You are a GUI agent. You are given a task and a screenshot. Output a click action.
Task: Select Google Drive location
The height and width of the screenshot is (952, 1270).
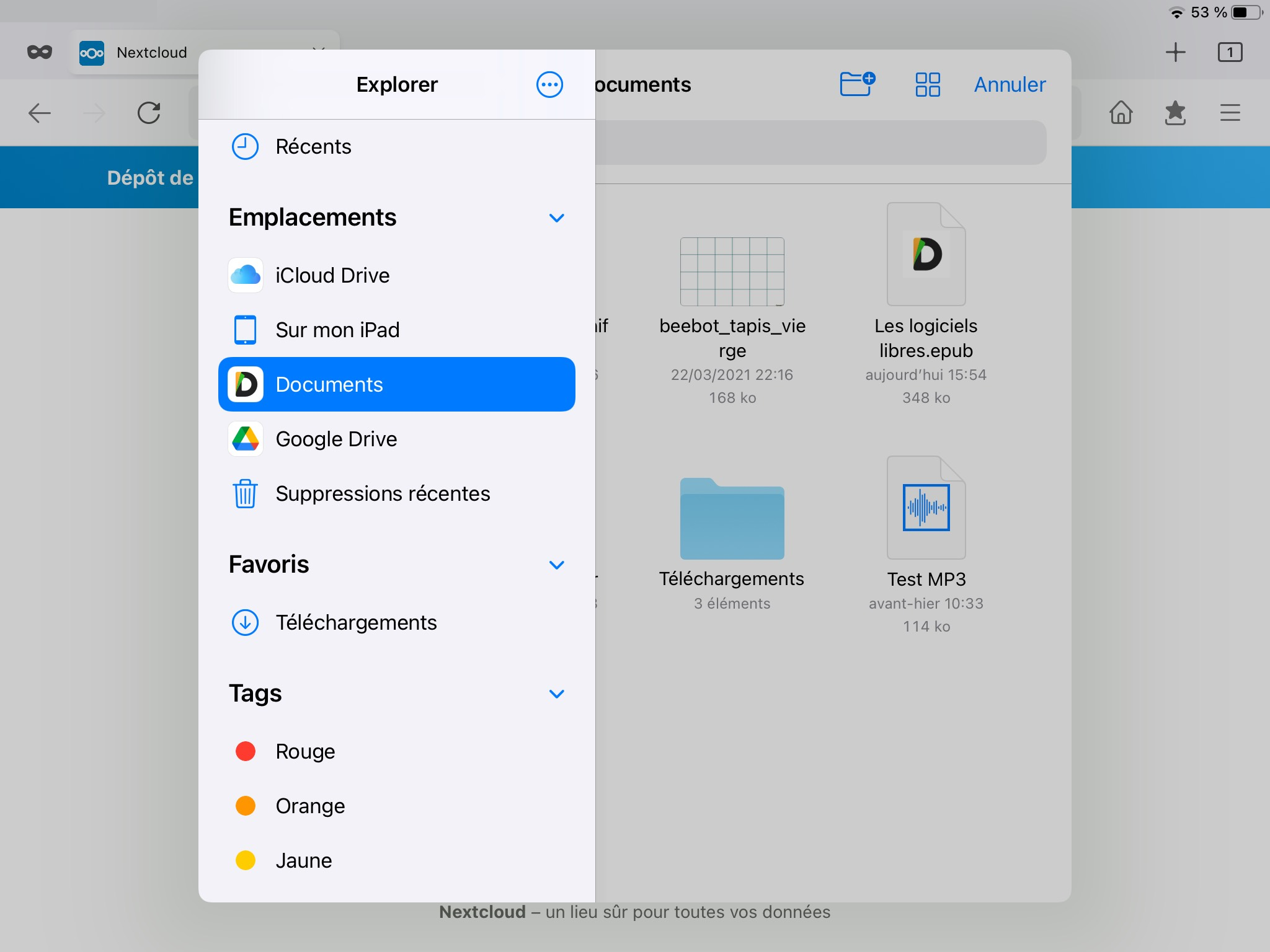(336, 439)
